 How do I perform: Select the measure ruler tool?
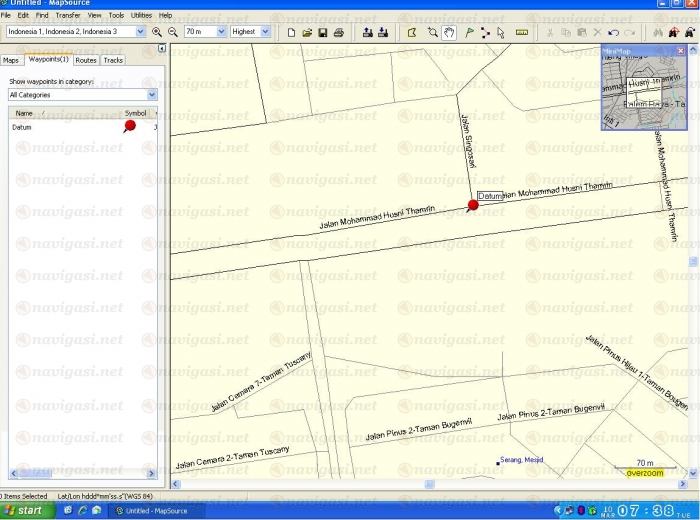pos(521,32)
